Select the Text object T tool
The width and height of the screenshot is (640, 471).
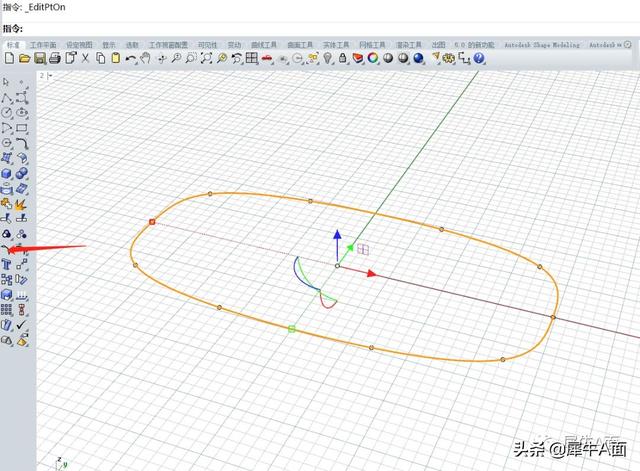point(6,264)
